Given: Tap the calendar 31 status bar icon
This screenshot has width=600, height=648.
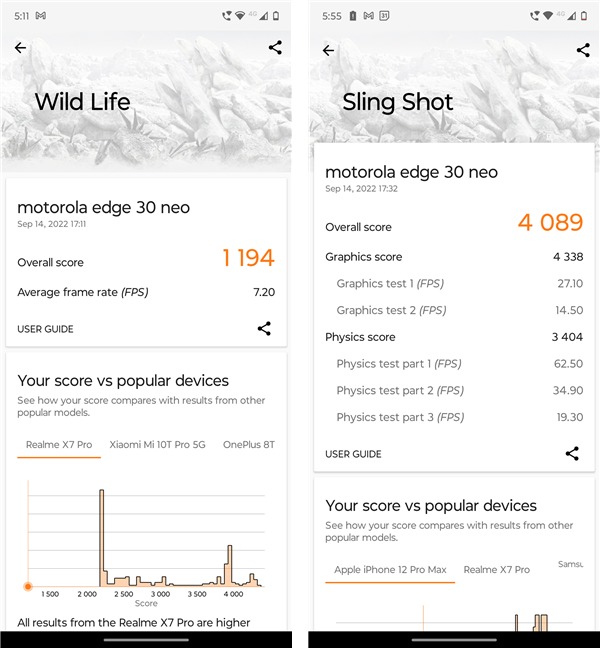Looking at the screenshot, I should 384,16.
